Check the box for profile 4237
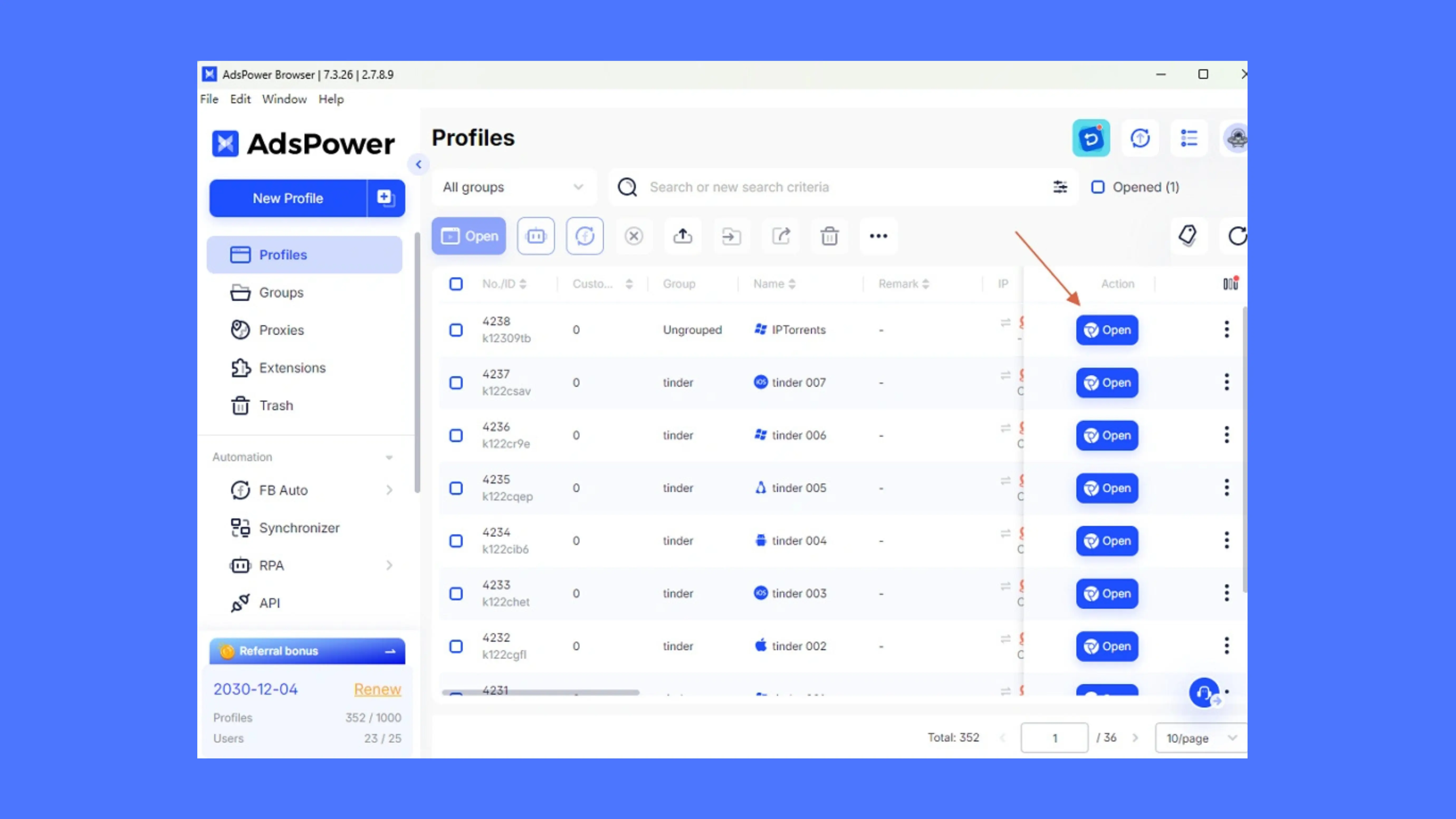1456x819 pixels. pos(456,383)
